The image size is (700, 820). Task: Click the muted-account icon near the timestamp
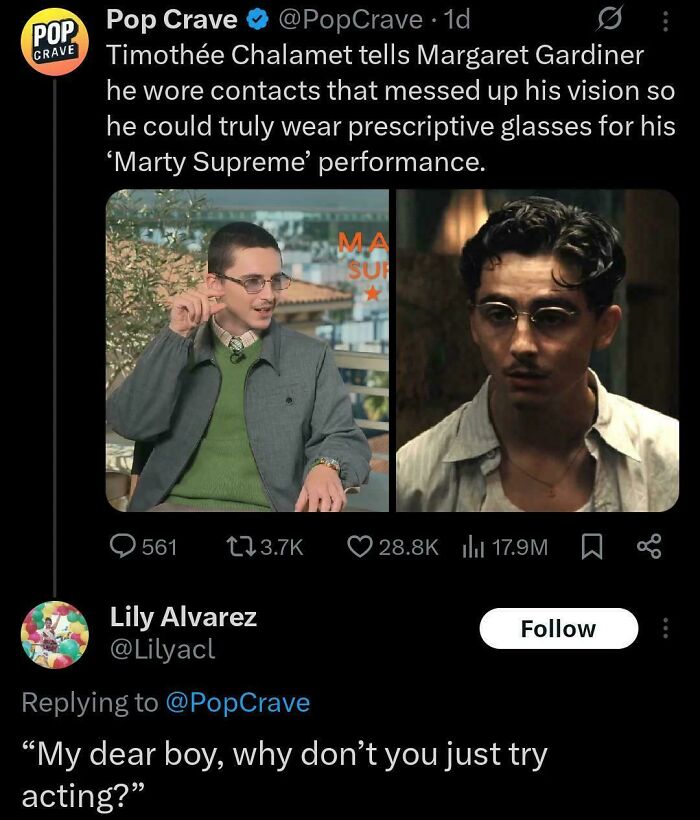tap(605, 18)
